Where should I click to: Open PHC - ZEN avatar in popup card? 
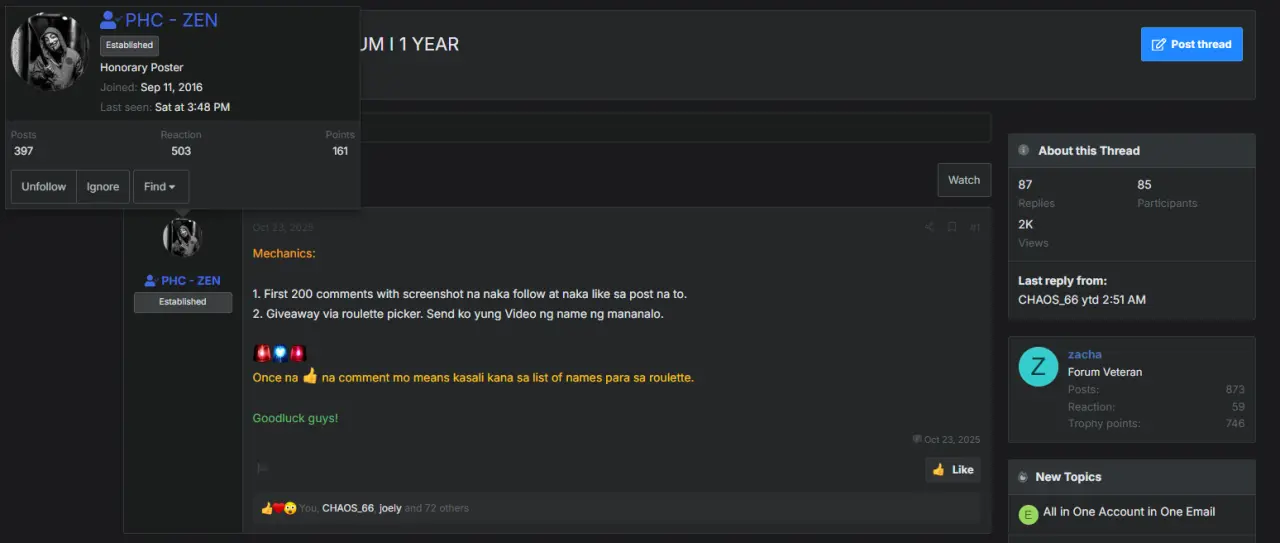click(x=50, y=51)
